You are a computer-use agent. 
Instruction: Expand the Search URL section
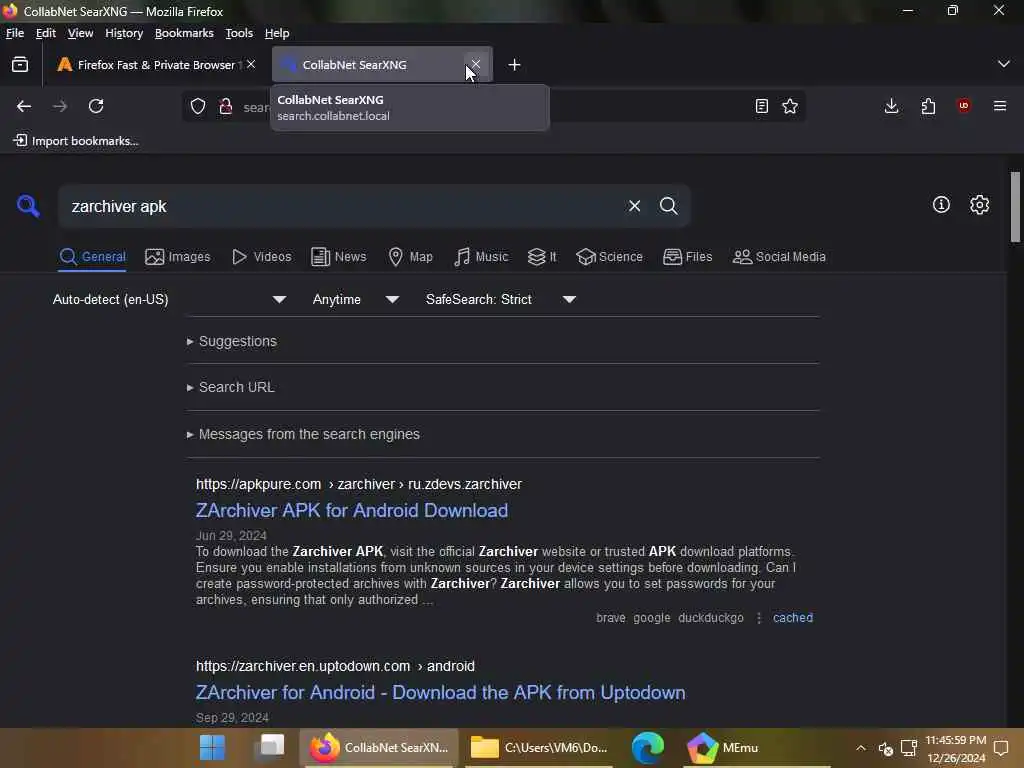point(231,387)
